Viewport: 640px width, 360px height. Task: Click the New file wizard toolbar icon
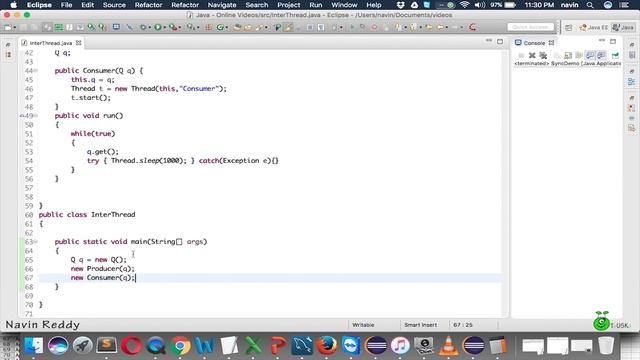(x=8, y=27)
